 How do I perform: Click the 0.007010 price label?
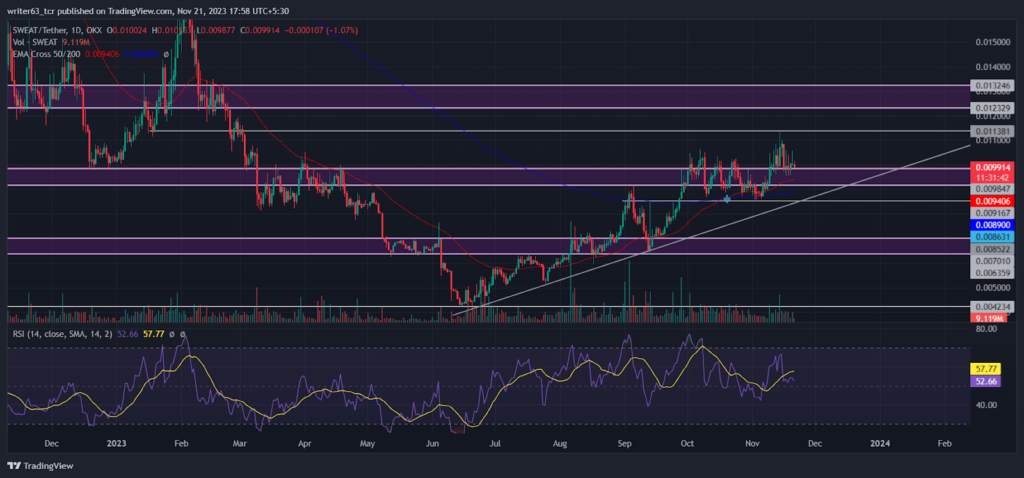coord(992,261)
